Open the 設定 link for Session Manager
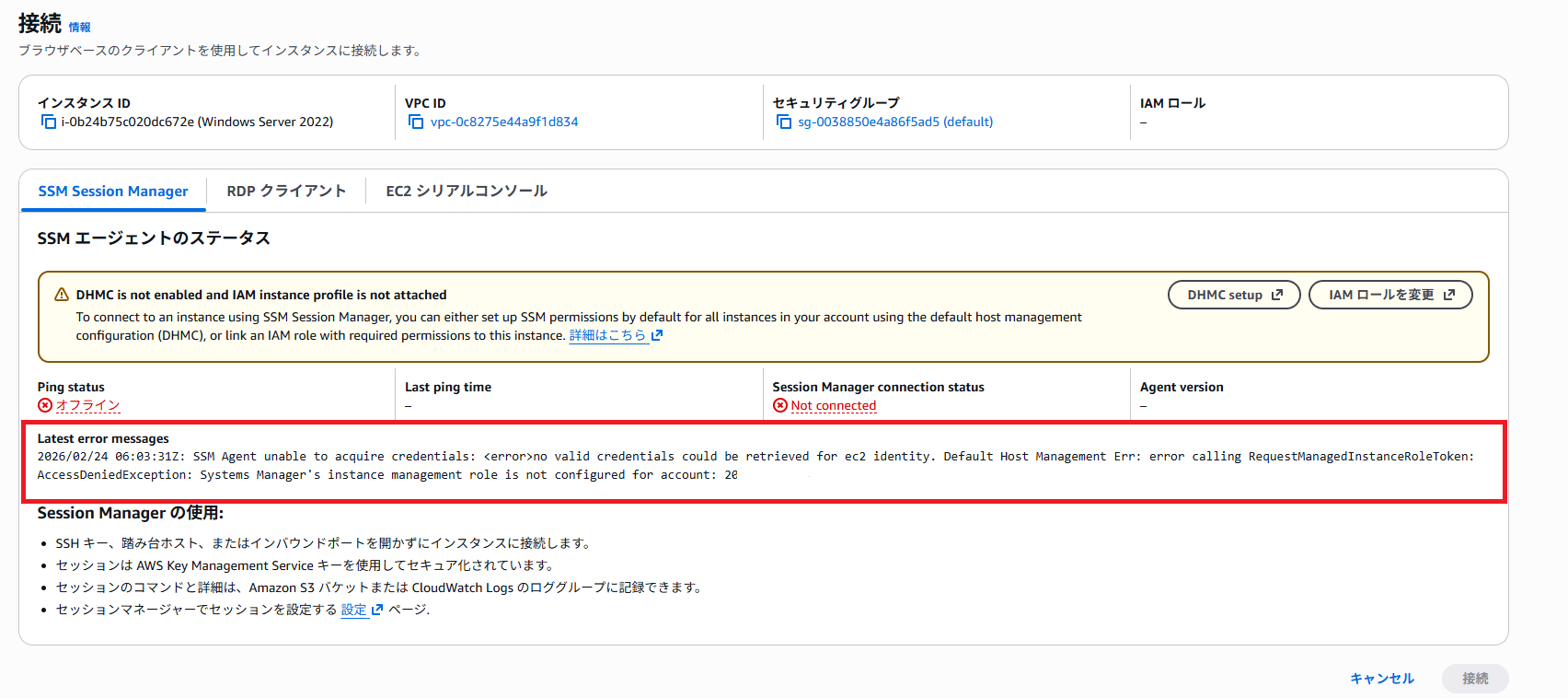 (354, 610)
